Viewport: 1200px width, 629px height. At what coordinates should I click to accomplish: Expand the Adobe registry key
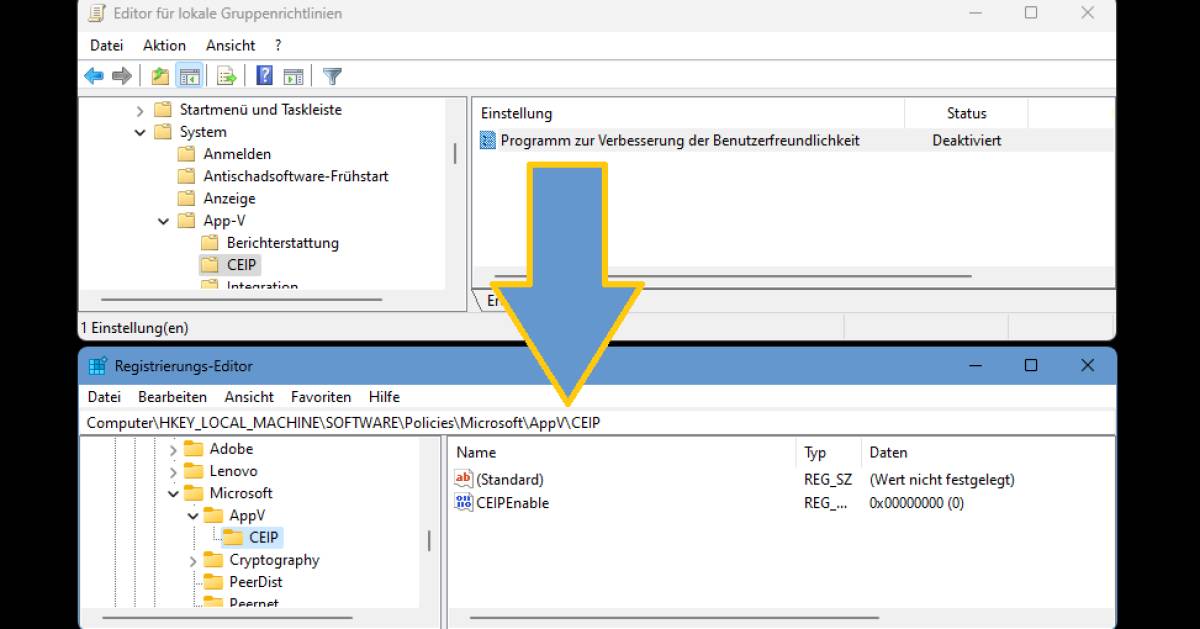pos(173,450)
